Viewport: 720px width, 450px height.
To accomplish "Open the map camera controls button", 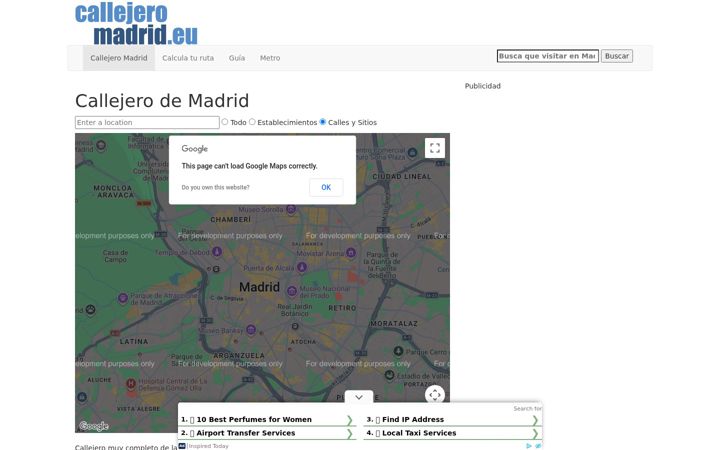I will click(x=434, y=395).
